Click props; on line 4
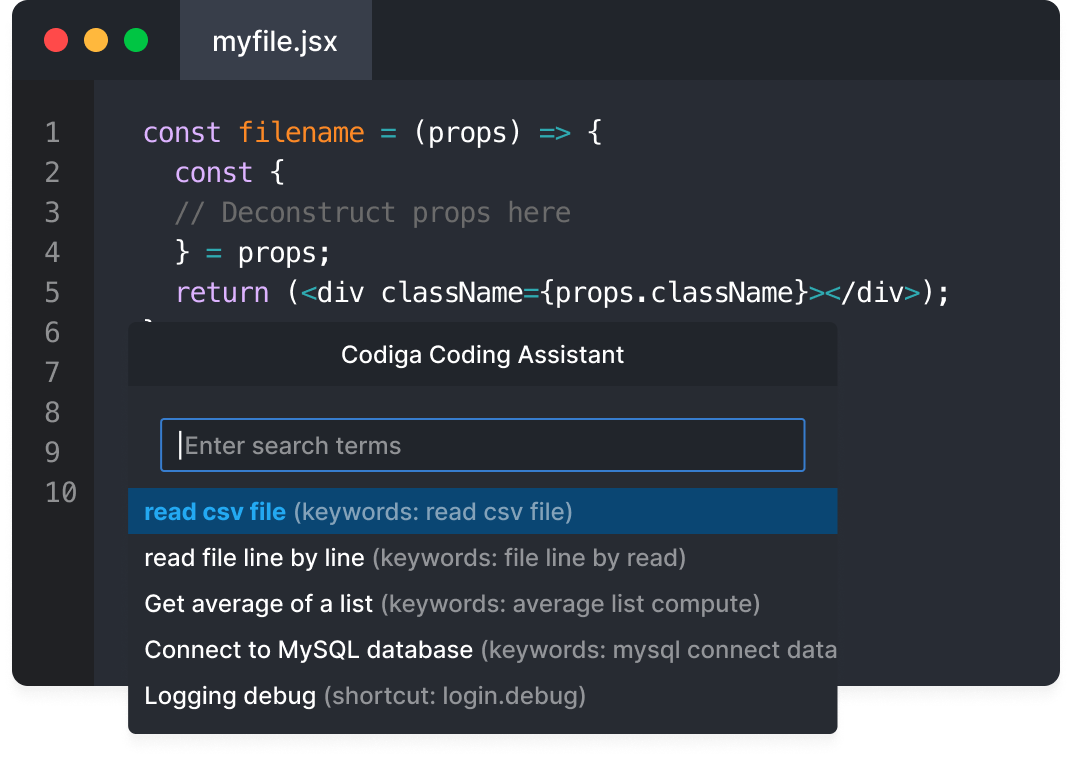Image resolution: width=1070 pixels, height=758 pixels. (x=284, y=253)
